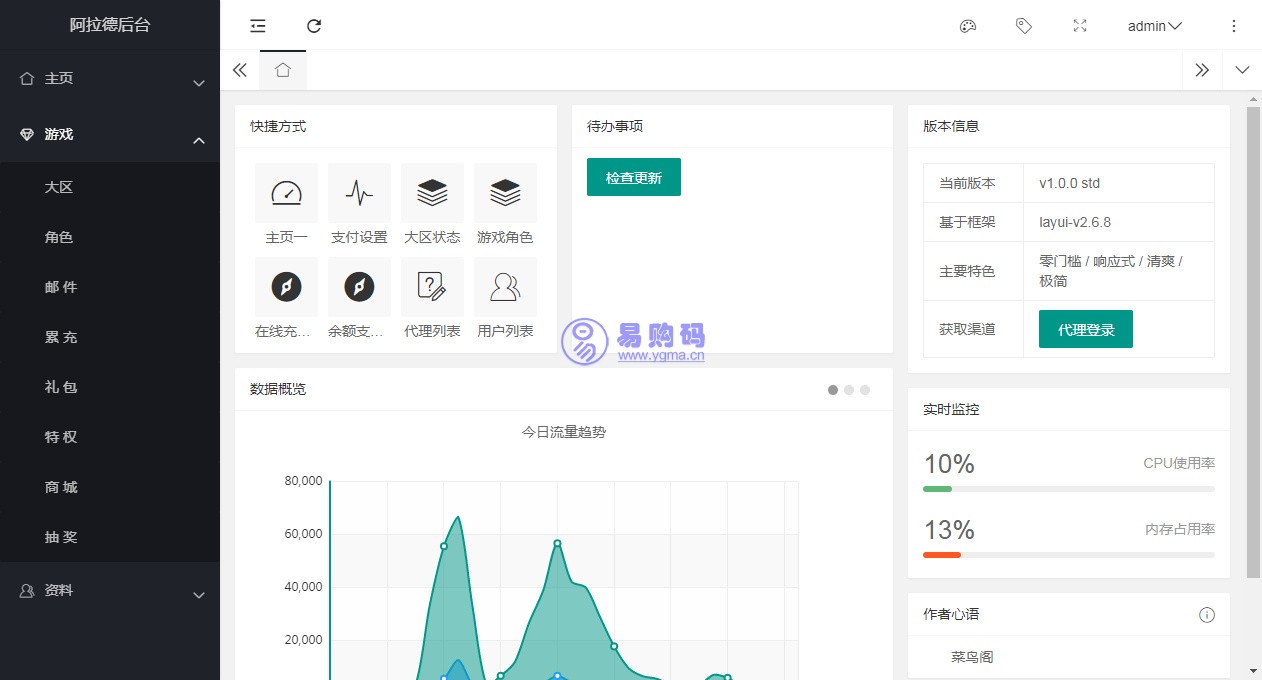
Task: Open the 大区状态 shortcut icon
Action: [432, 193]
